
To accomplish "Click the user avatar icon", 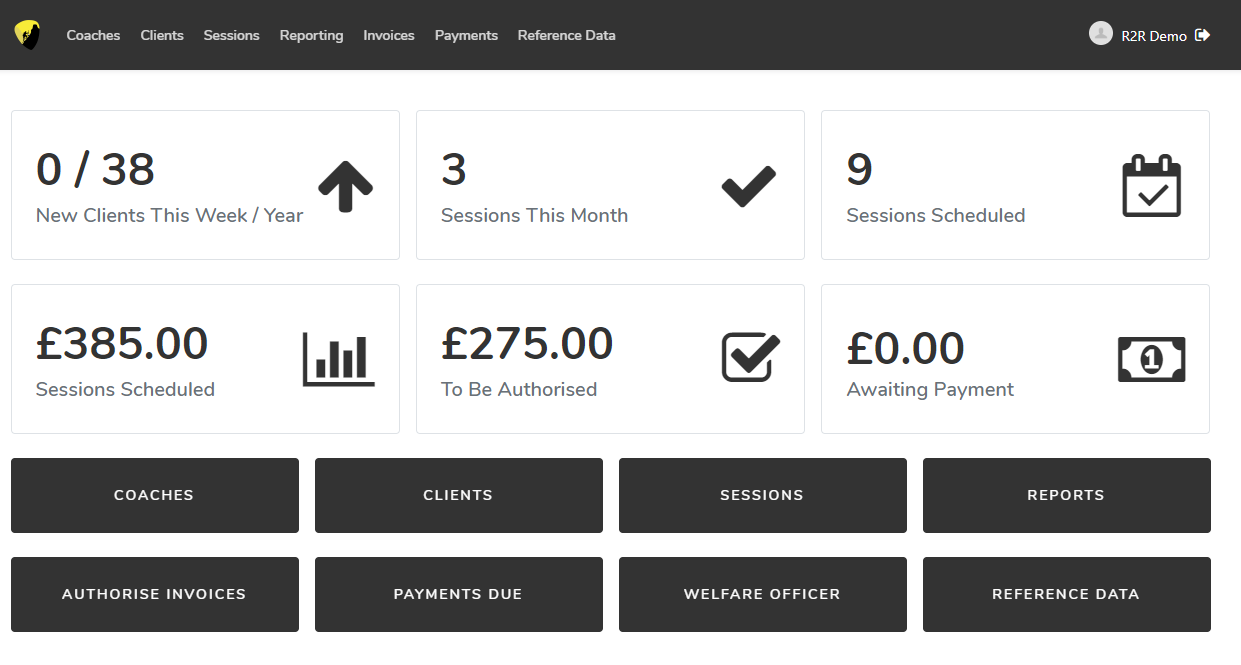I will (x=1100, y=34).
